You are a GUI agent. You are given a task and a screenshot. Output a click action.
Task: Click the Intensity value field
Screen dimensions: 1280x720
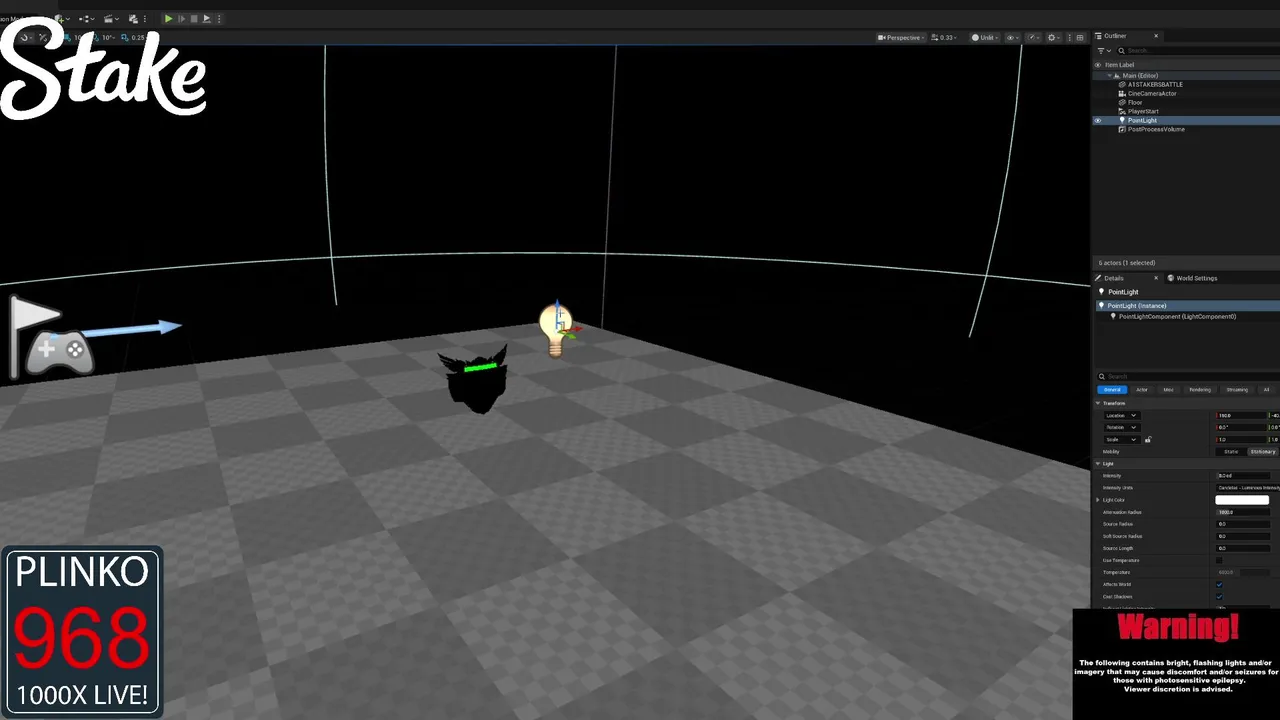(x=1243, y=476)
